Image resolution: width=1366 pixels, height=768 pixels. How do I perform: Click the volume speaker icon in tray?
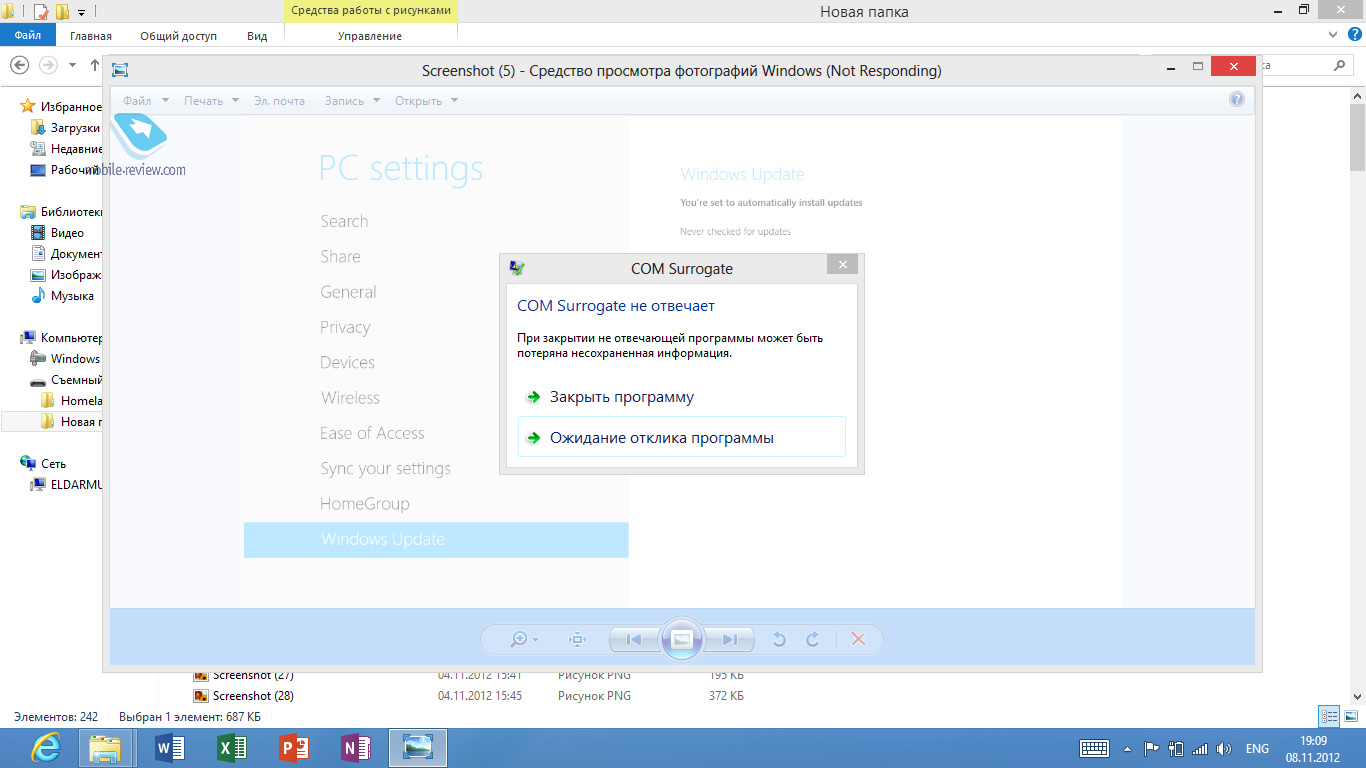(1224, 749)
